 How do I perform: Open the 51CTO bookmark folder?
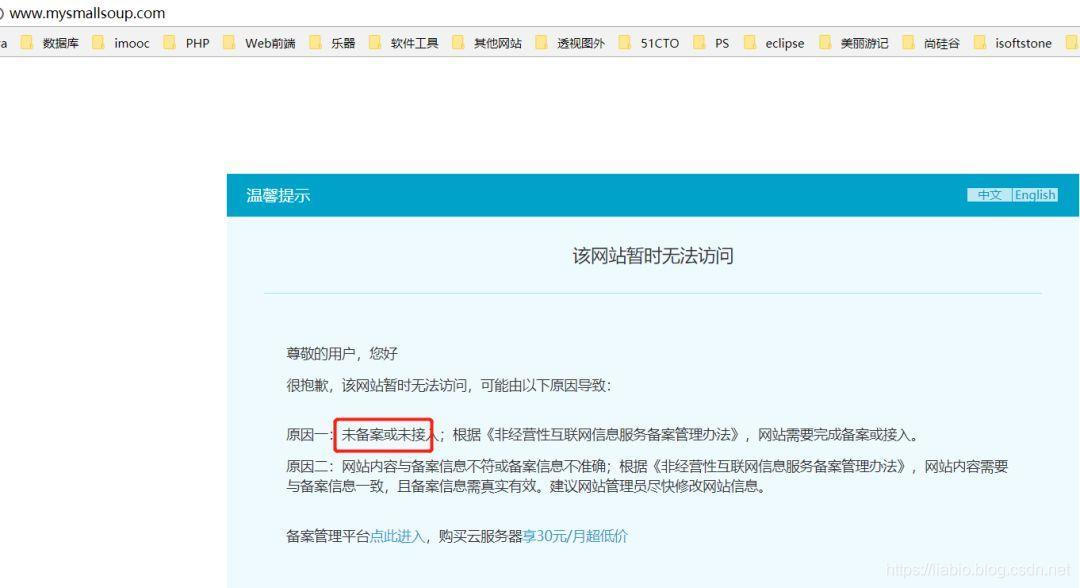click(x=649, y=43)
